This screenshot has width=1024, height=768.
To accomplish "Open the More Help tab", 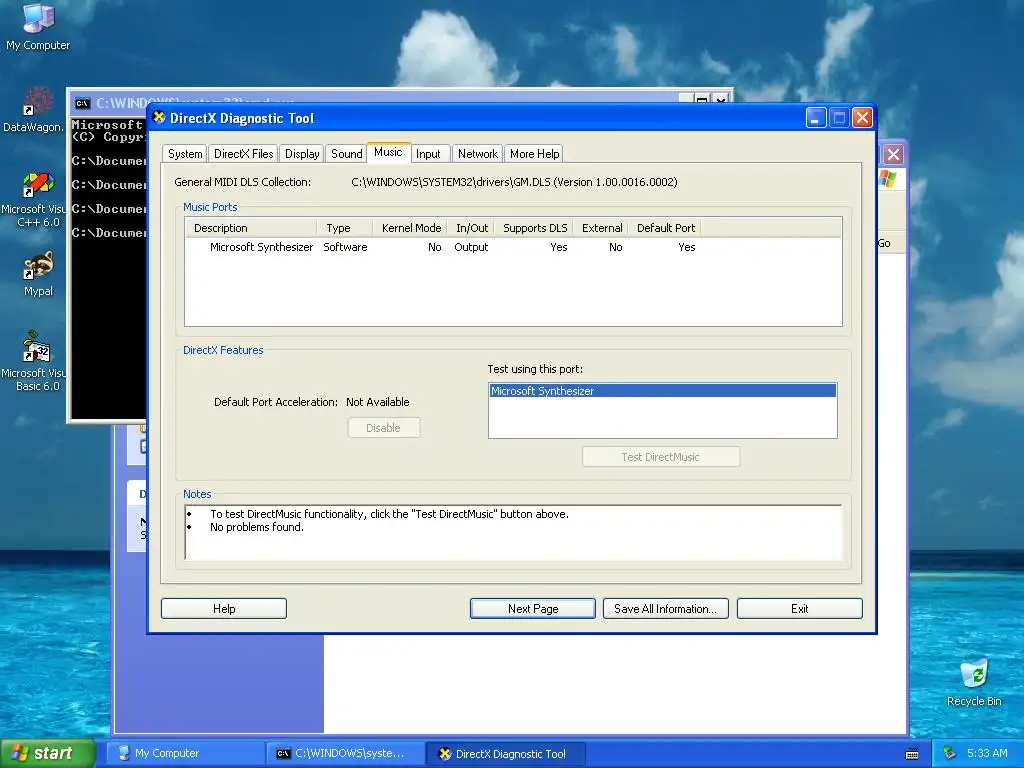I will [x=534, y=153].
